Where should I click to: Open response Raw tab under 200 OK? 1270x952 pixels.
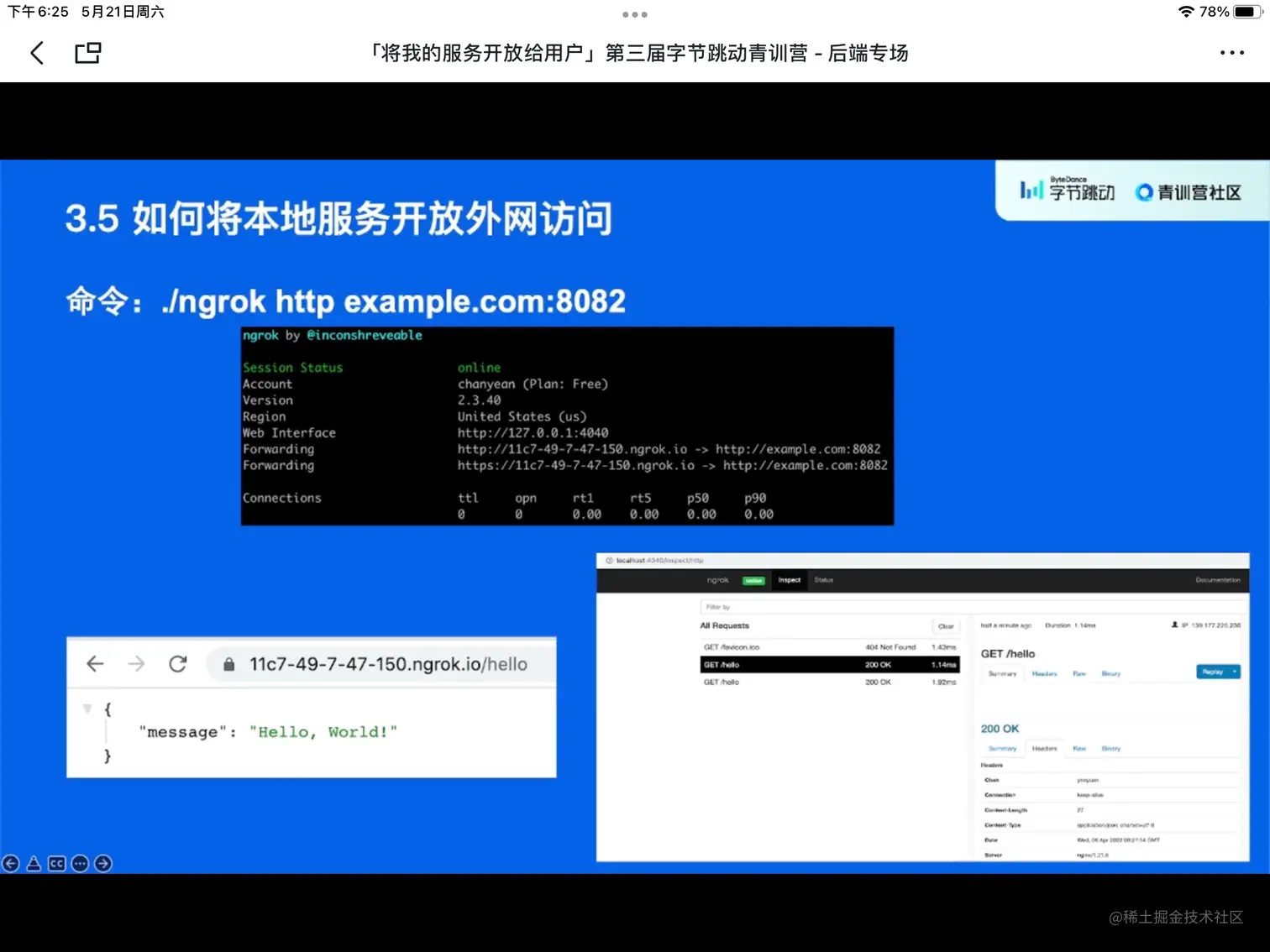click(x=1079, y=748)
